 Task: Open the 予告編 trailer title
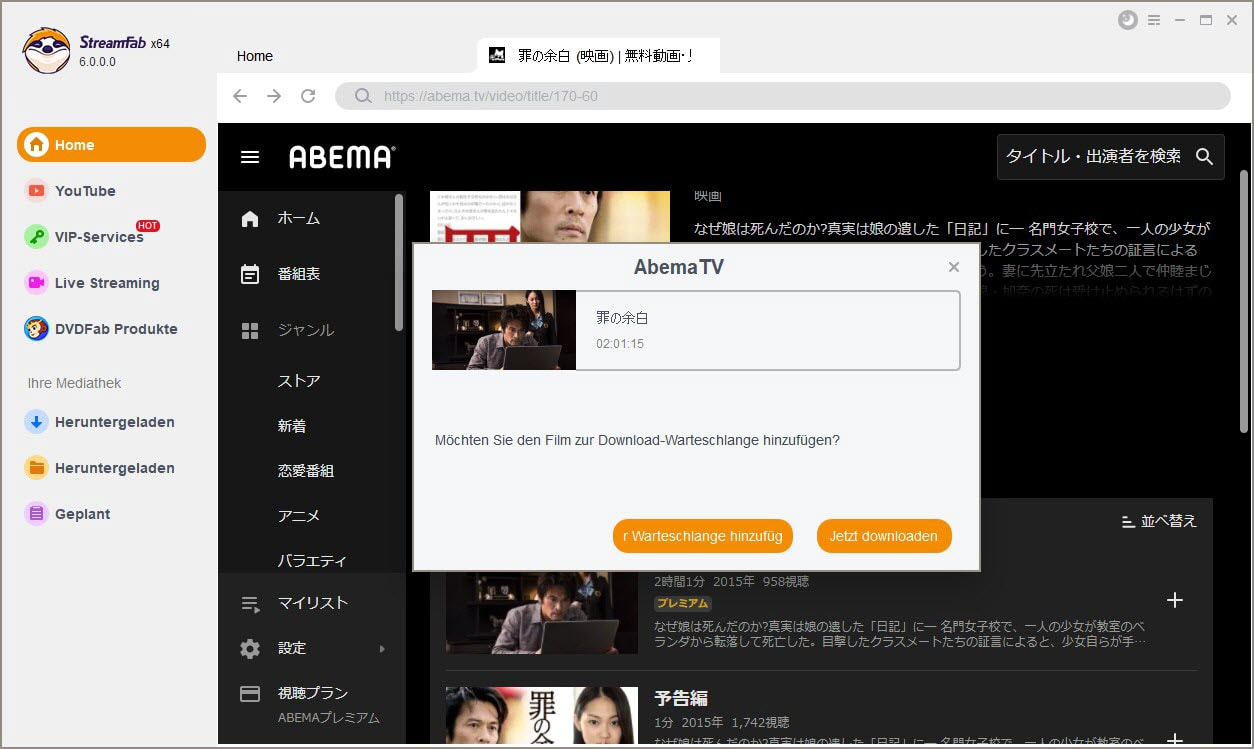[x=681, y=698]
